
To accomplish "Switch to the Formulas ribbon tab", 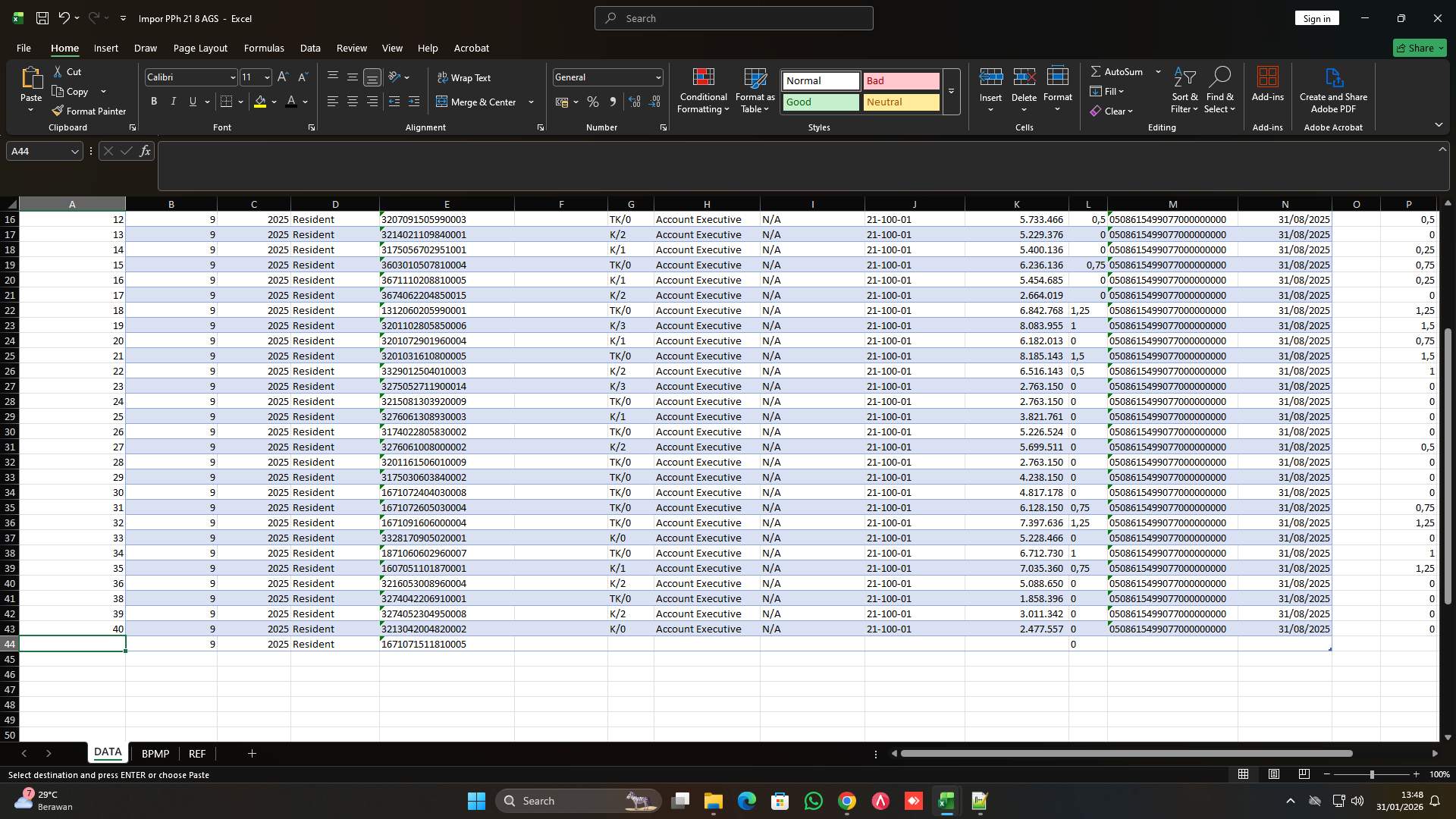I will coord(263,48).
